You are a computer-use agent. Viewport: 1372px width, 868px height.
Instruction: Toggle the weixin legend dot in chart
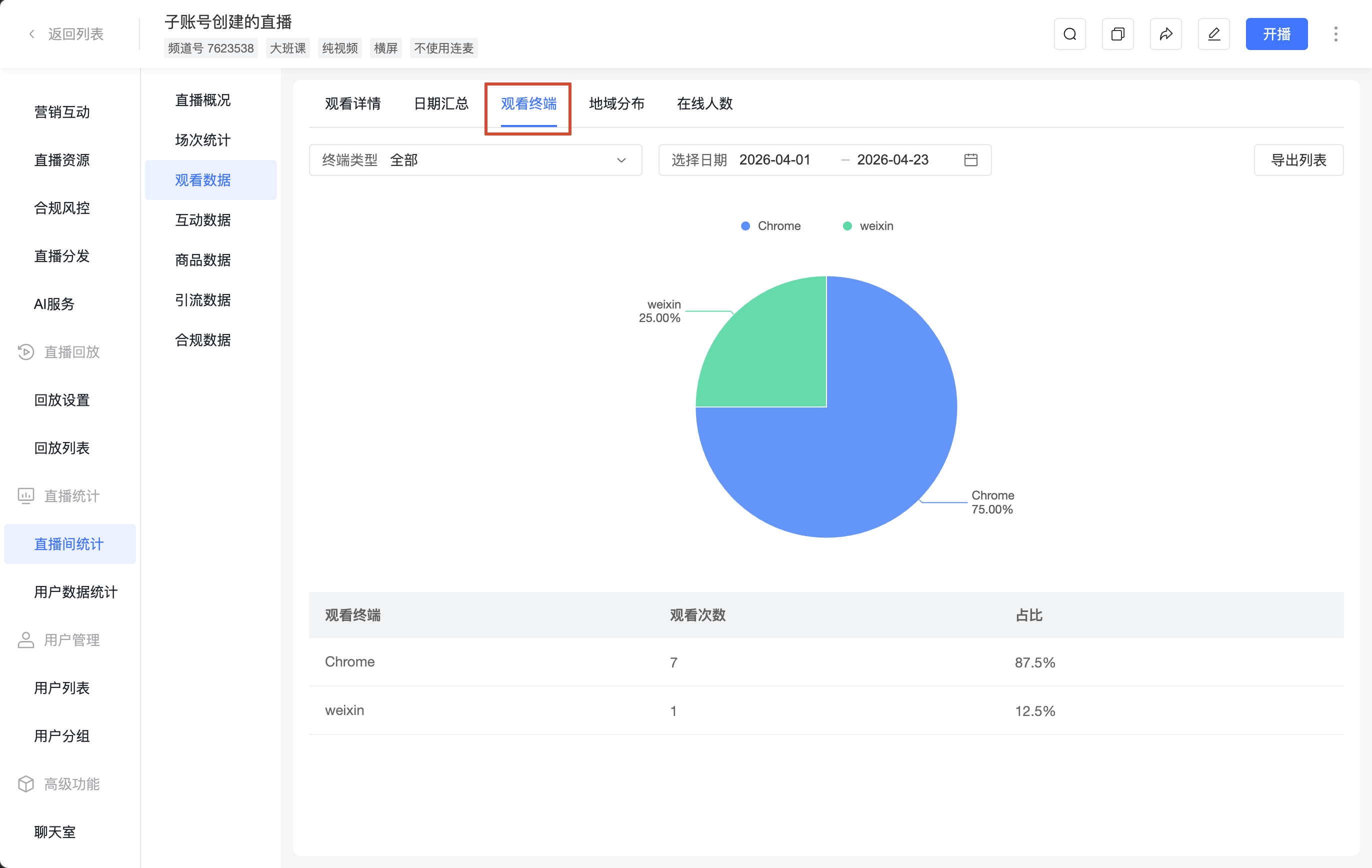(847, 226)
